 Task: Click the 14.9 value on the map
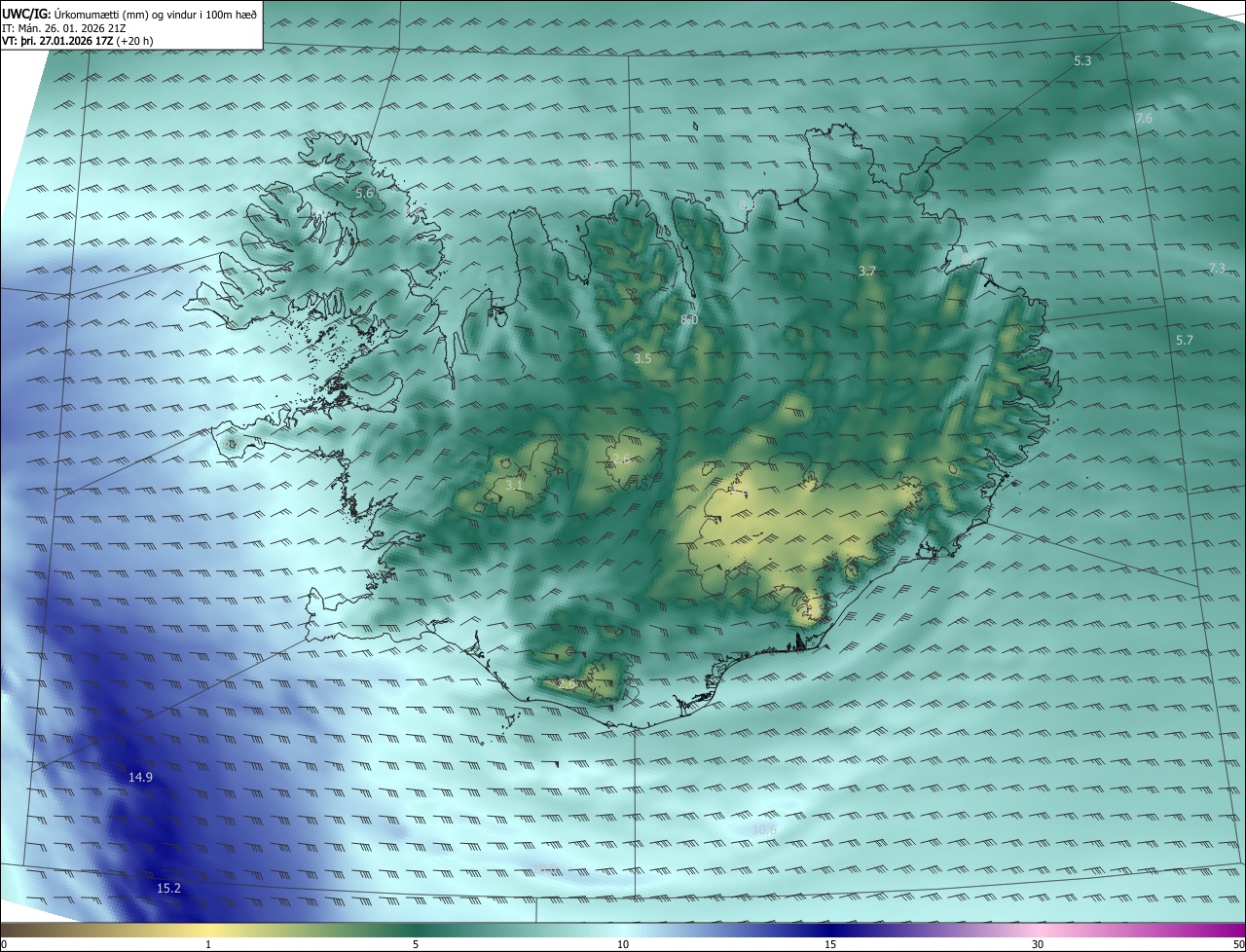(x=140, y=777)
